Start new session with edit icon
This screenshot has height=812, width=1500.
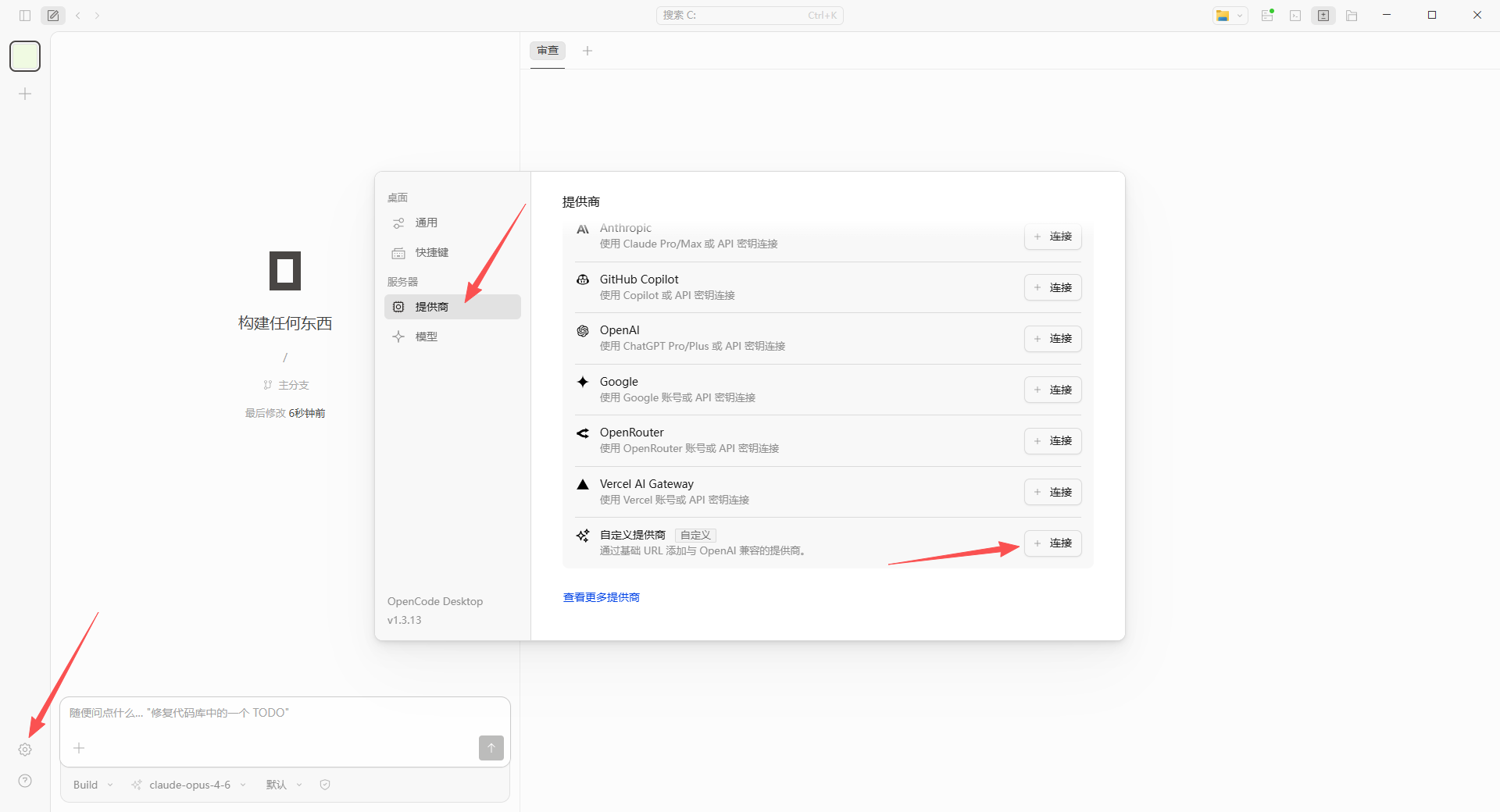[x=53, y=16]
